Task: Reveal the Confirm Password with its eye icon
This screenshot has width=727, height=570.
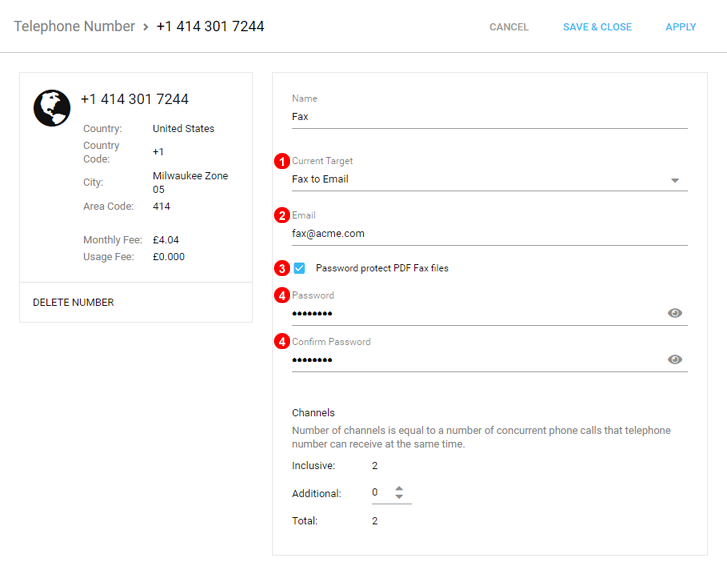Action: click(675, 359)
